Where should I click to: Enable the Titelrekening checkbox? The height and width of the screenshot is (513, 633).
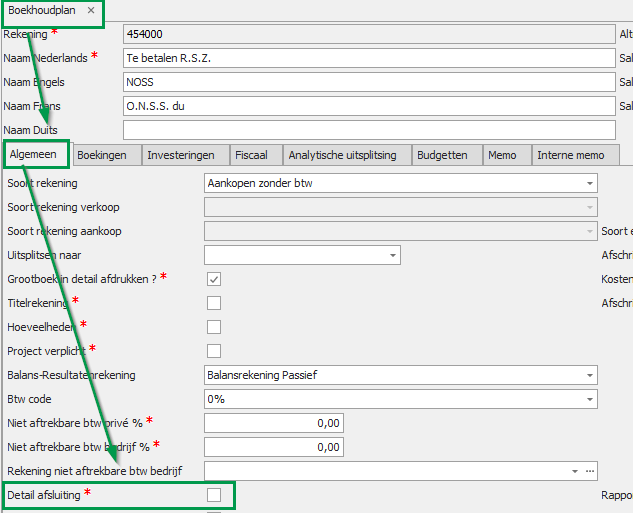point(214,303)
